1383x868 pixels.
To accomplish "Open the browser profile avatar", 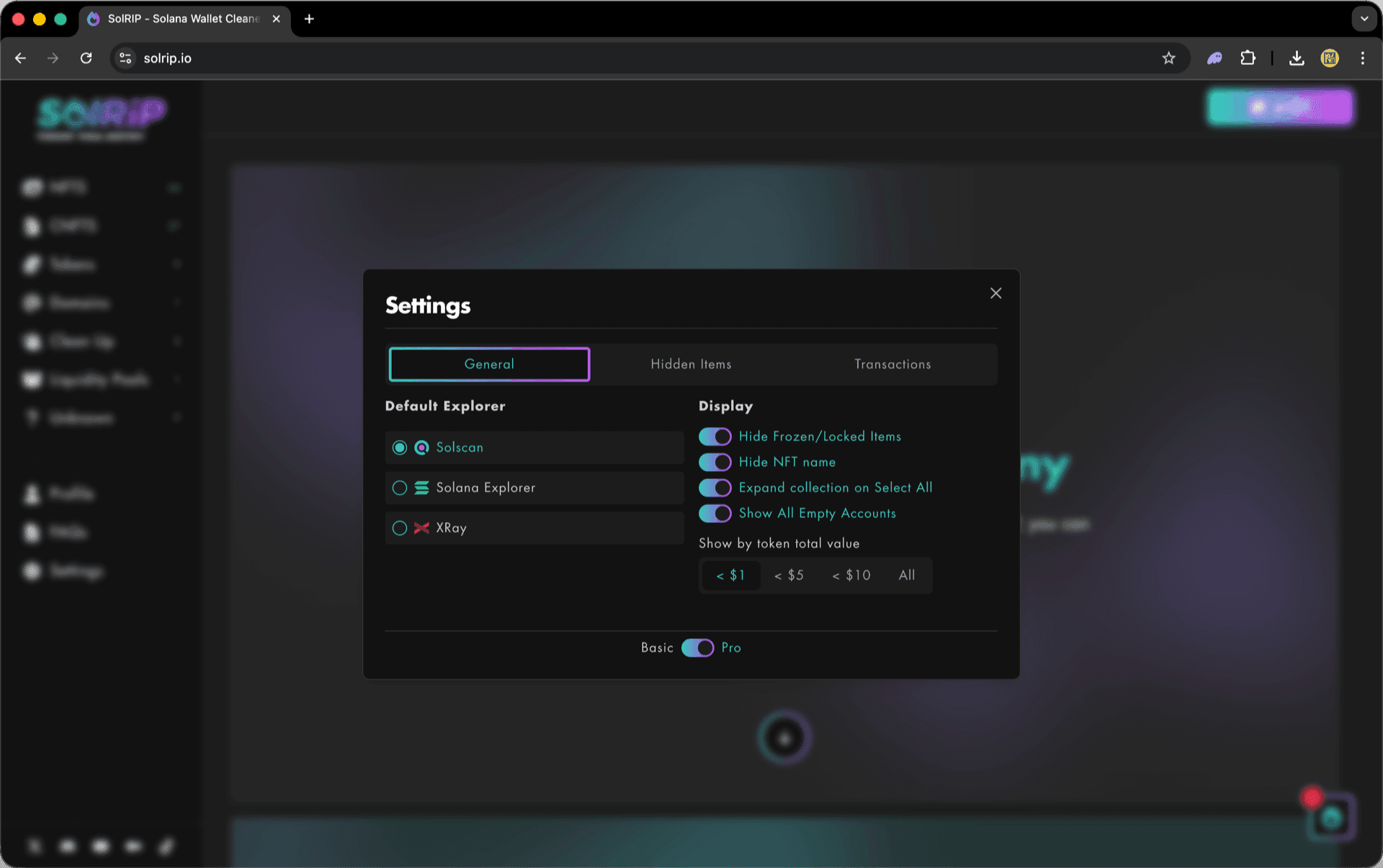I will [x=1330, y=58].
